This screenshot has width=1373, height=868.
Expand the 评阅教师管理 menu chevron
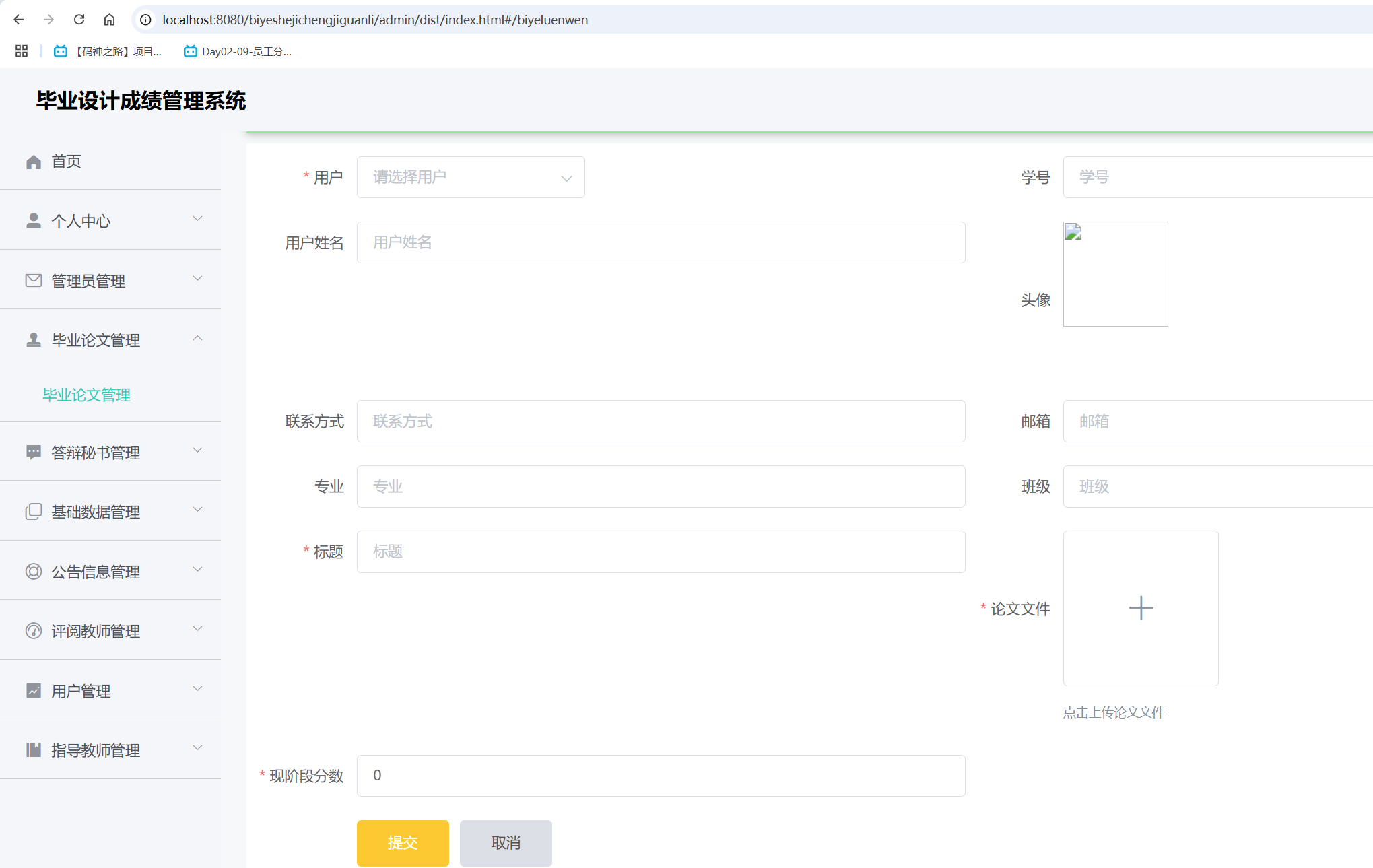197,629
